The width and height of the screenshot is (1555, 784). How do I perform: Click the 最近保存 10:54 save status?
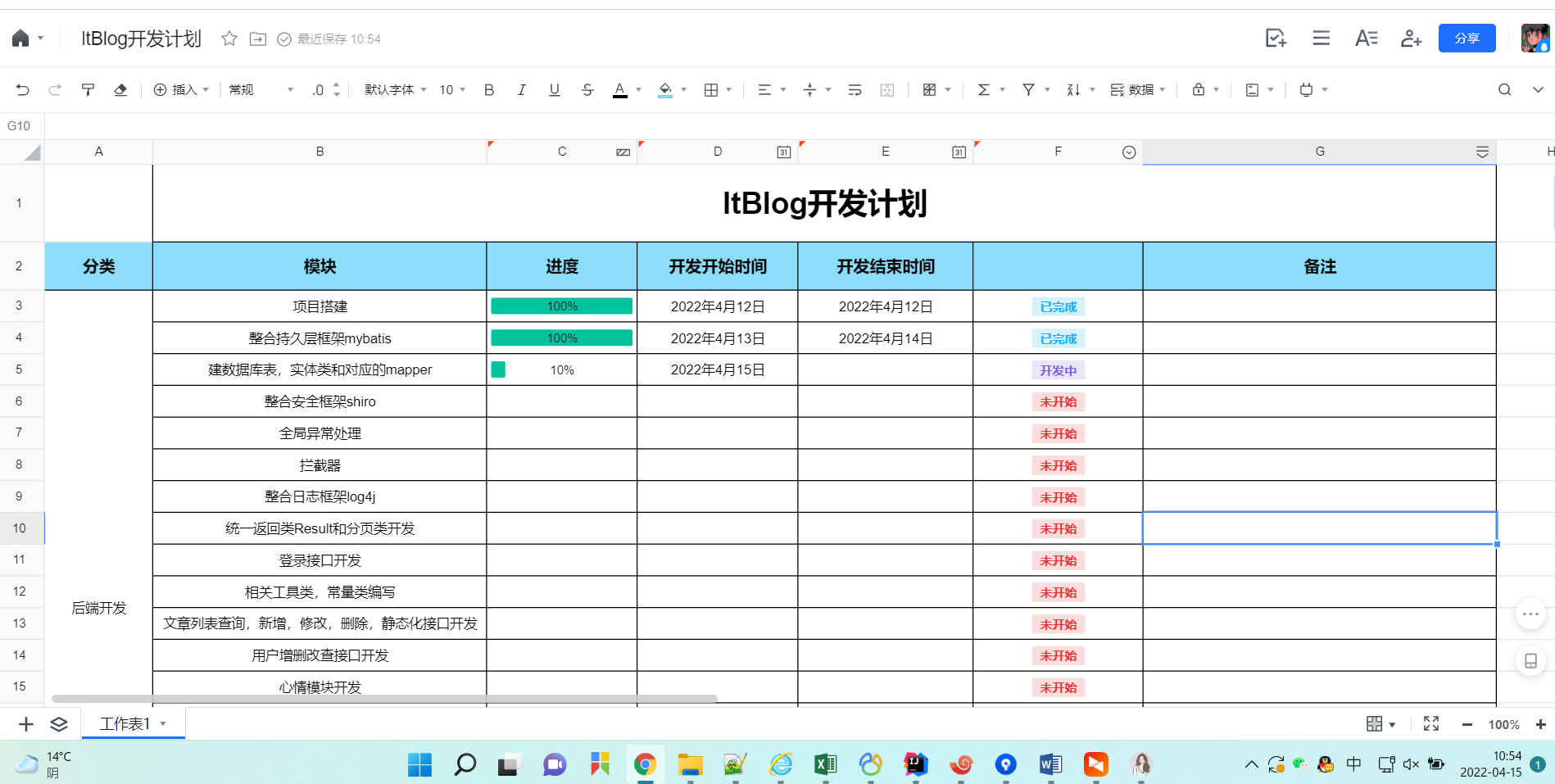pos(329,39)
